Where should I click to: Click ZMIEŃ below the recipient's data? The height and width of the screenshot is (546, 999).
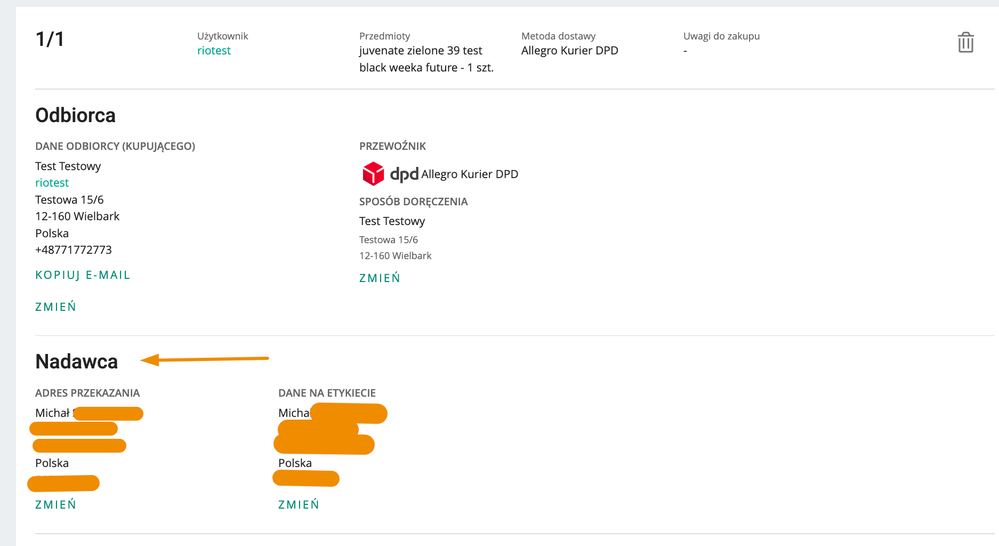pyautogui.click(x=56, y=307)
